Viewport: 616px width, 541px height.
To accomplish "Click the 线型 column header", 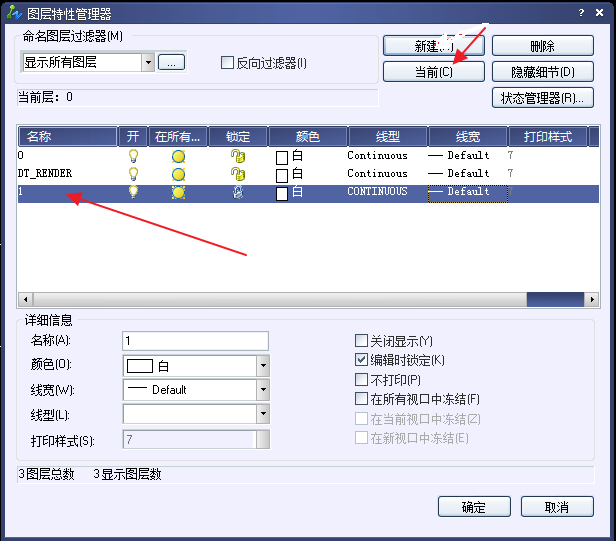I will [387, 136].
